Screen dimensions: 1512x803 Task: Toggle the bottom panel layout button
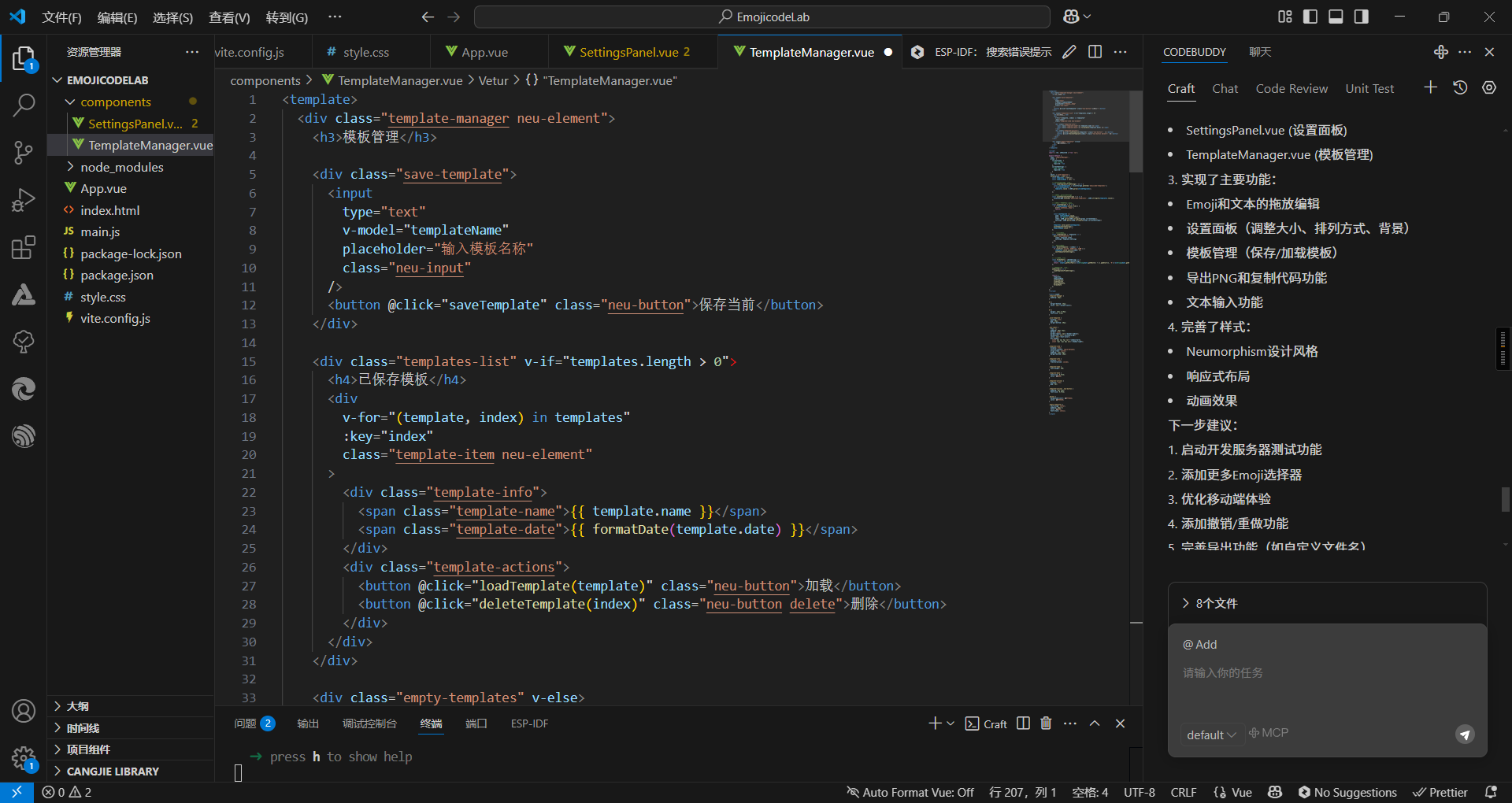[1336, 17]
